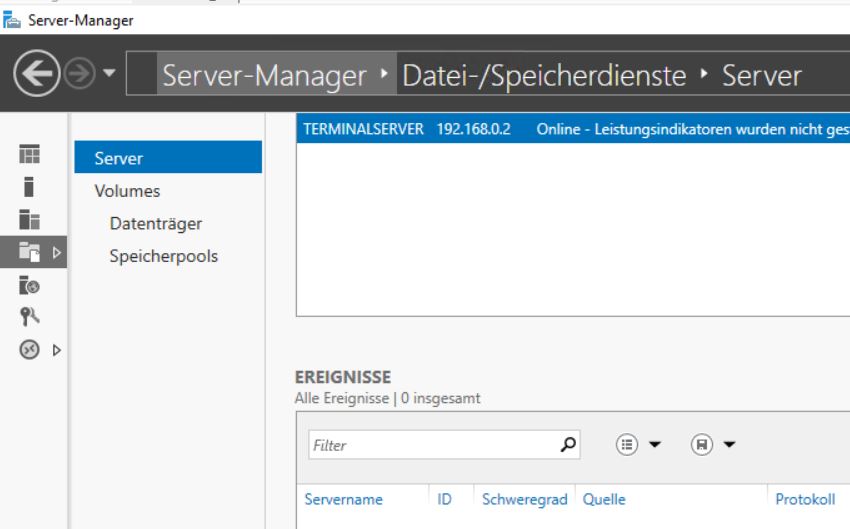Viewport: 850px width, 529px height.
Task: Click Datei-/Speicherdienste in the breadcrumb
Action: 544,75
